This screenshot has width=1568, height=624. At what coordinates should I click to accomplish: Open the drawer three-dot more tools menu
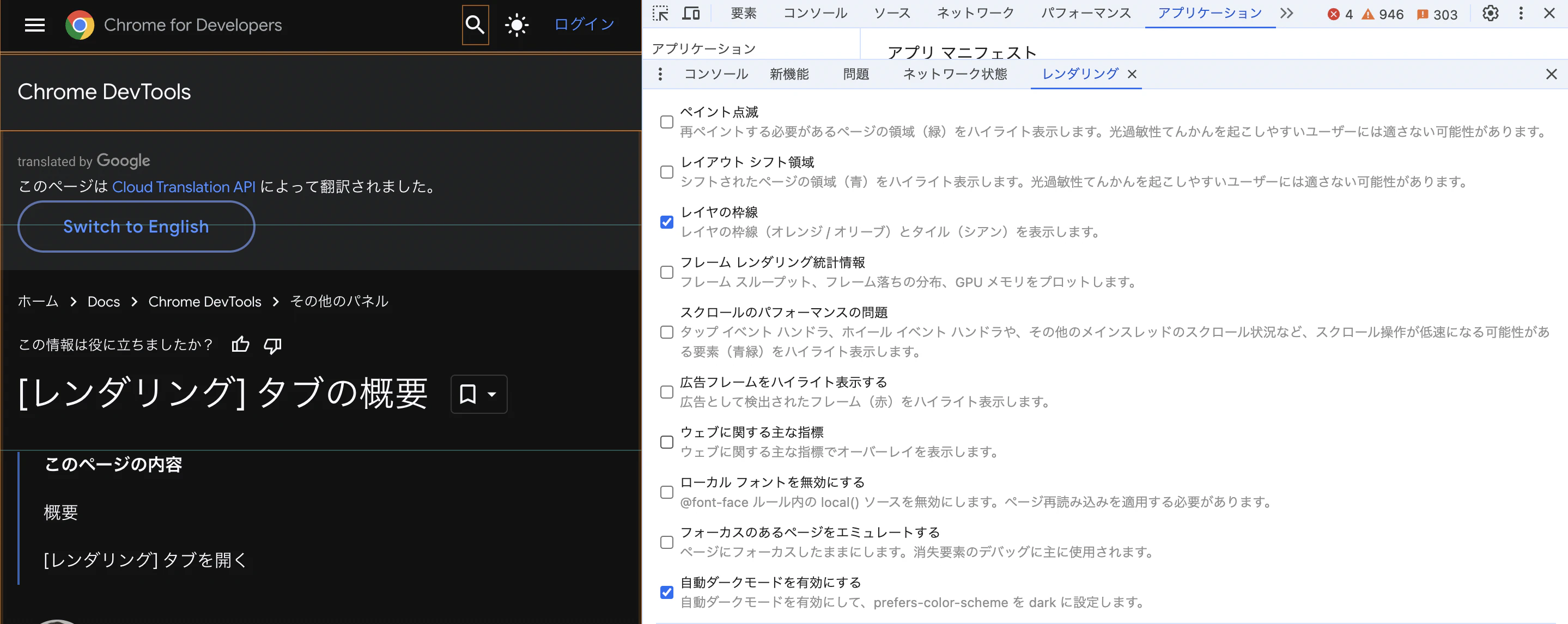(660, 74)
